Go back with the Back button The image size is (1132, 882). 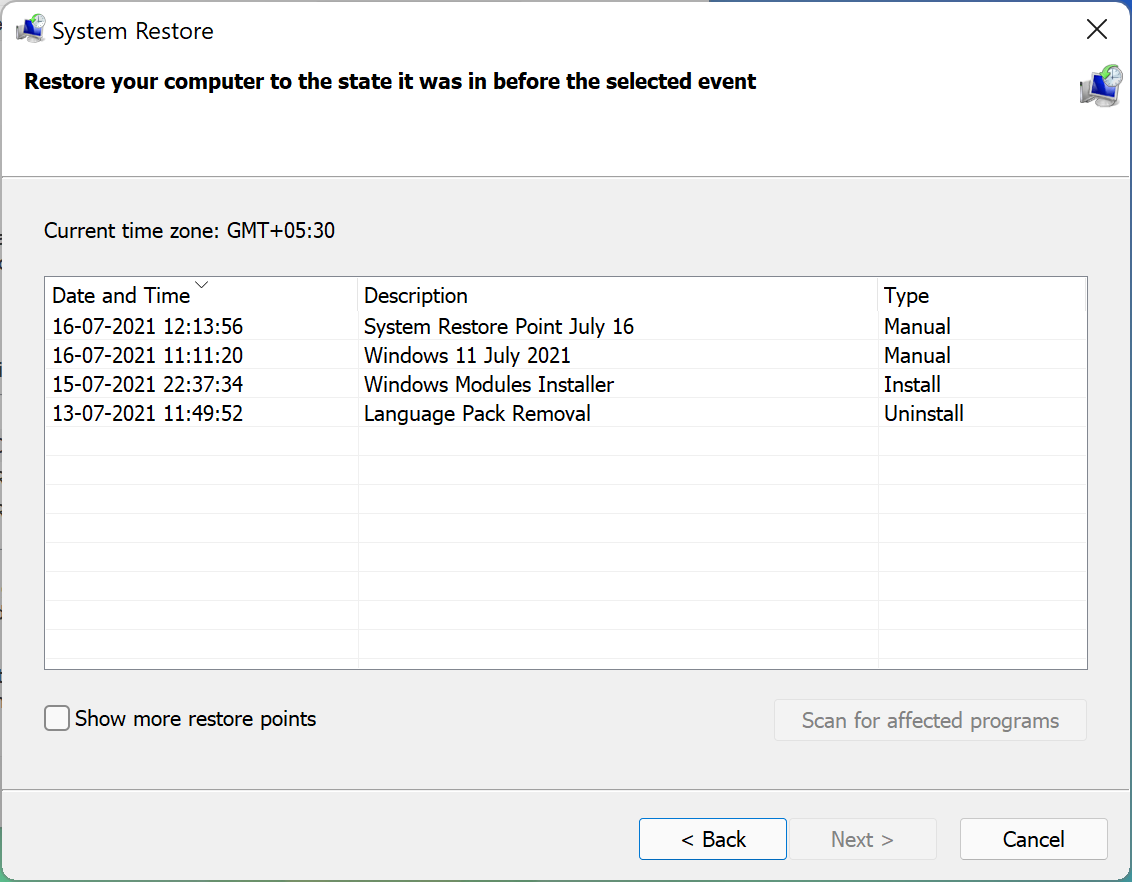[x=713, y=839]
